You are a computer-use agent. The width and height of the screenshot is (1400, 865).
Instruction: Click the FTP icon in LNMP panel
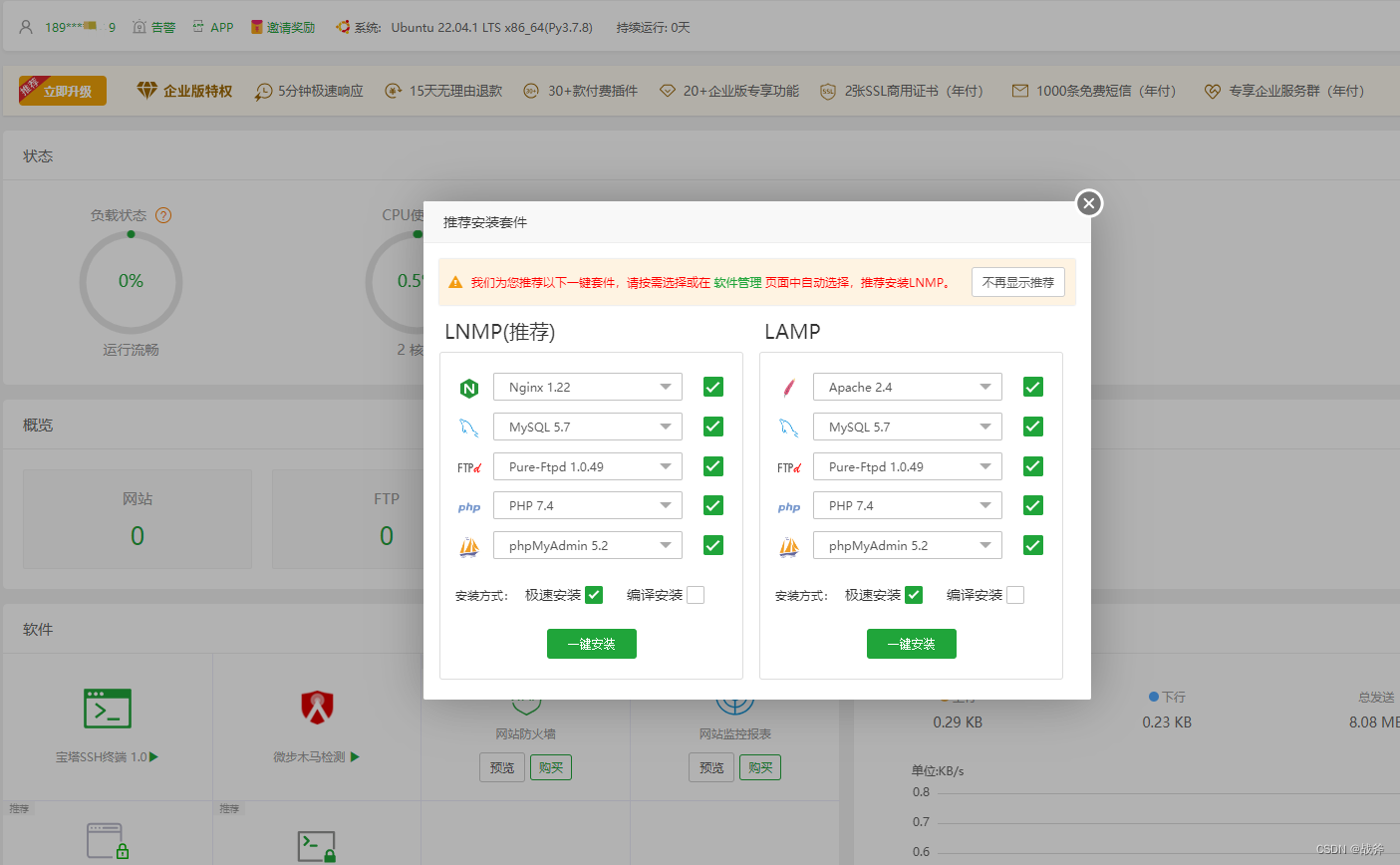[469, 467]
